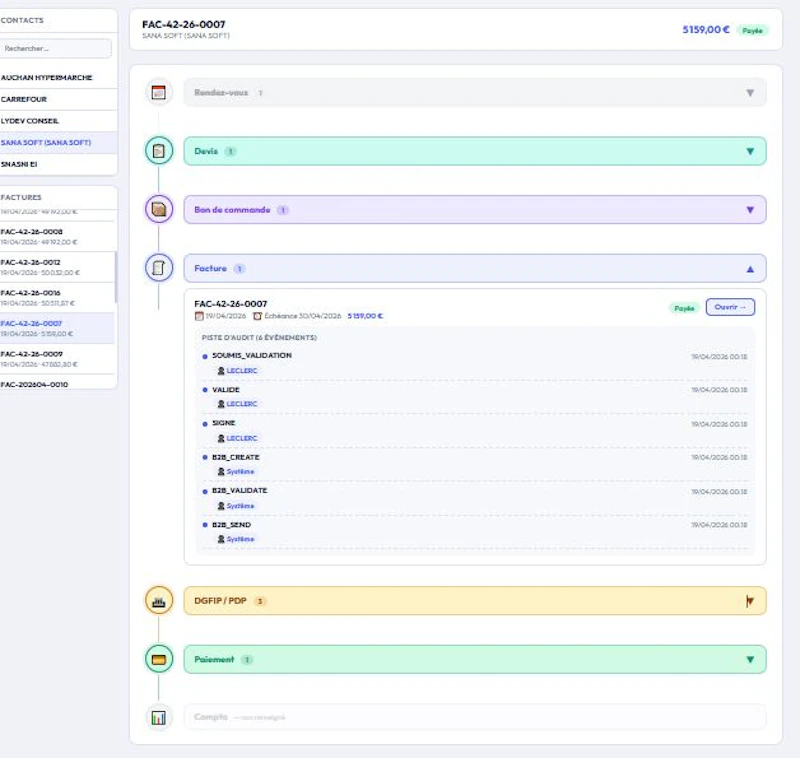This screenshot has width=800, height=758.
Task: Expand the Paiement section arrow
Action: coord(750,660)
